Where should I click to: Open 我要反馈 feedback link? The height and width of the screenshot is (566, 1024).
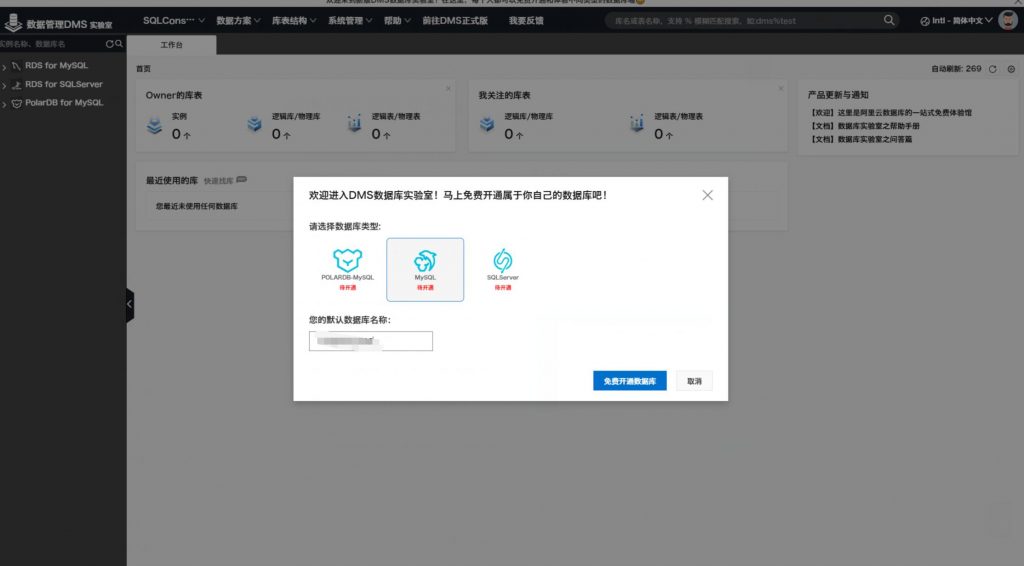click(x=526, y=20)
